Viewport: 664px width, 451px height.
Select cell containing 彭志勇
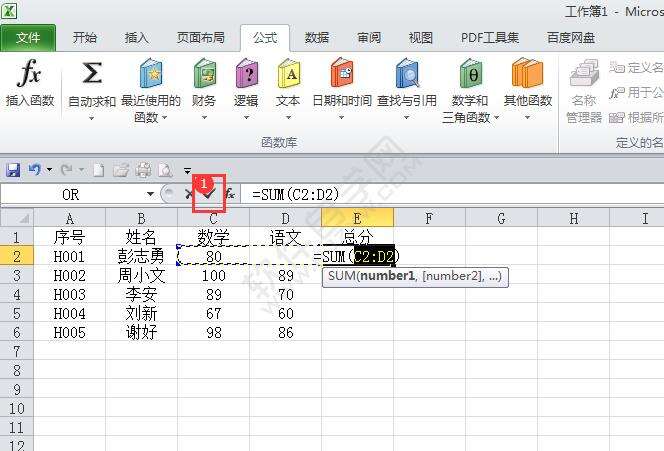(141, 256)
